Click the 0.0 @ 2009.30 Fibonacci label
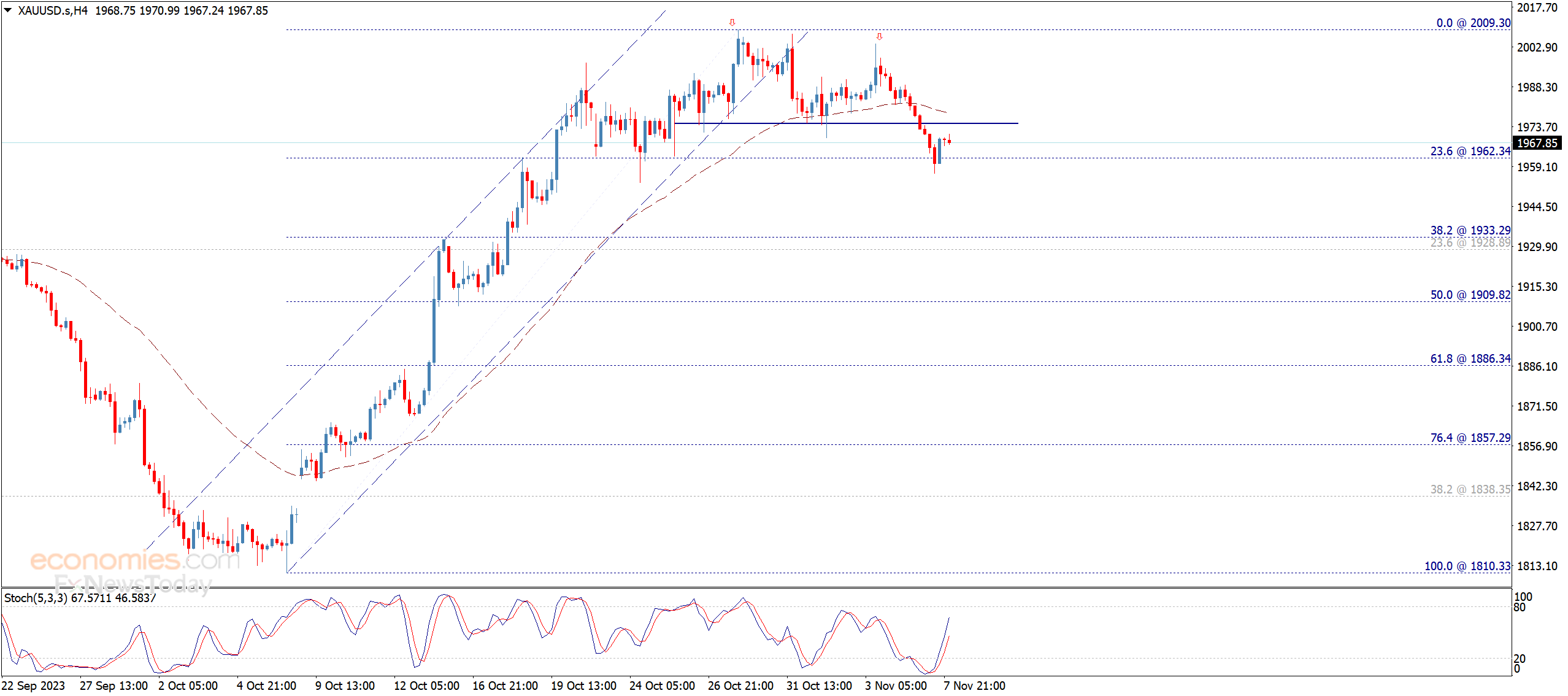The width and height of the screenshot is (1568, 696). pos(1473,23)
